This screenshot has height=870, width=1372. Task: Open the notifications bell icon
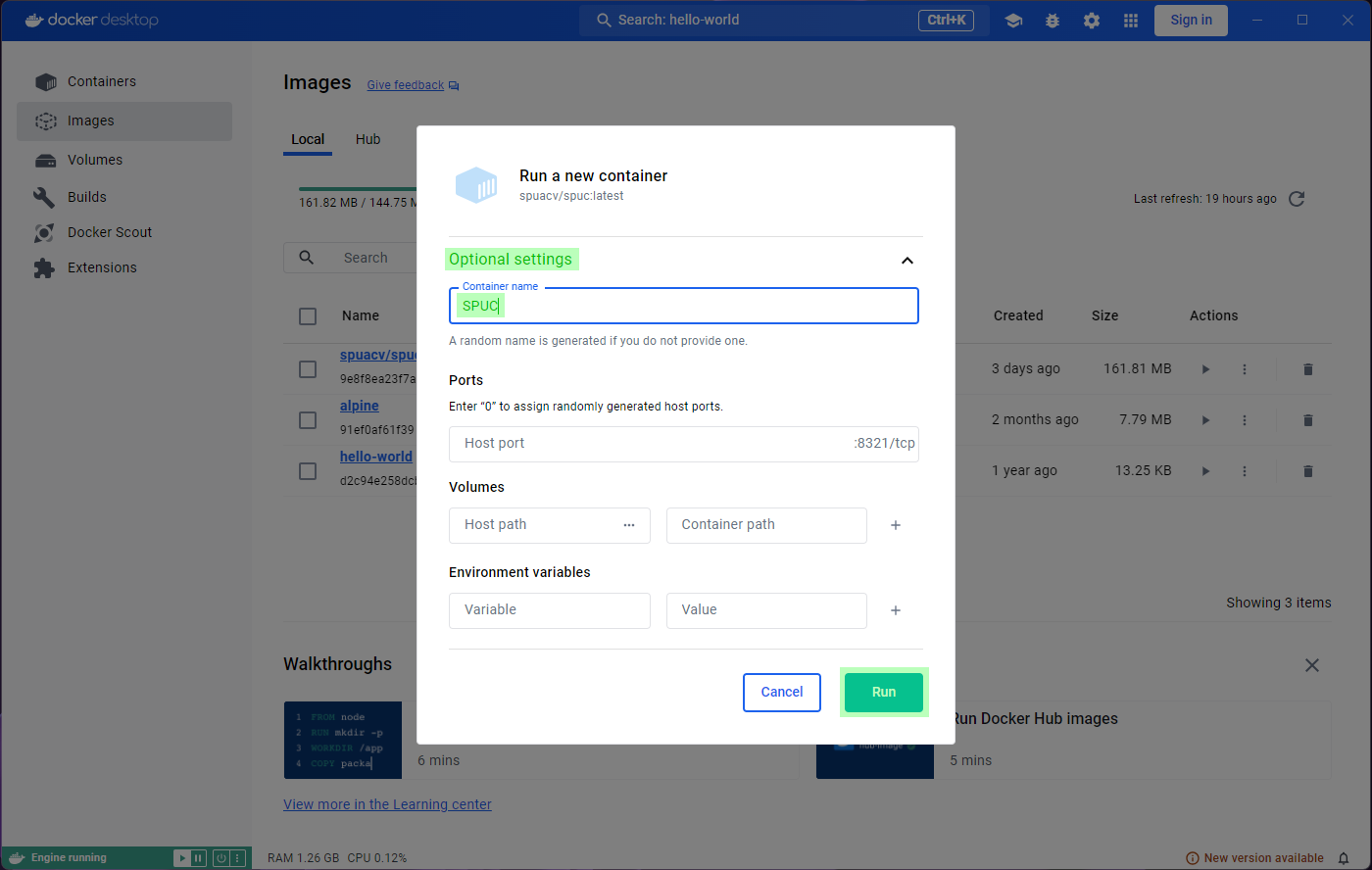[1345, 858]
